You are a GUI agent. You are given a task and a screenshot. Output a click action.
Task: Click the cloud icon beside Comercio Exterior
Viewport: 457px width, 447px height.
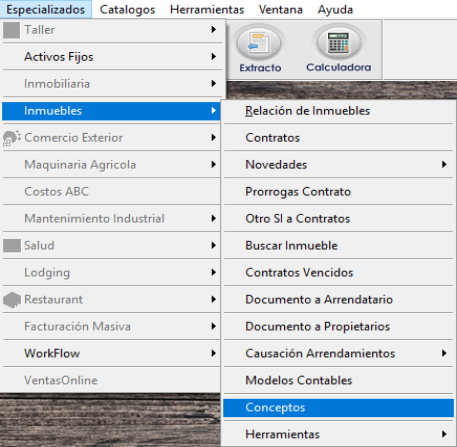[x=12, y=138]
